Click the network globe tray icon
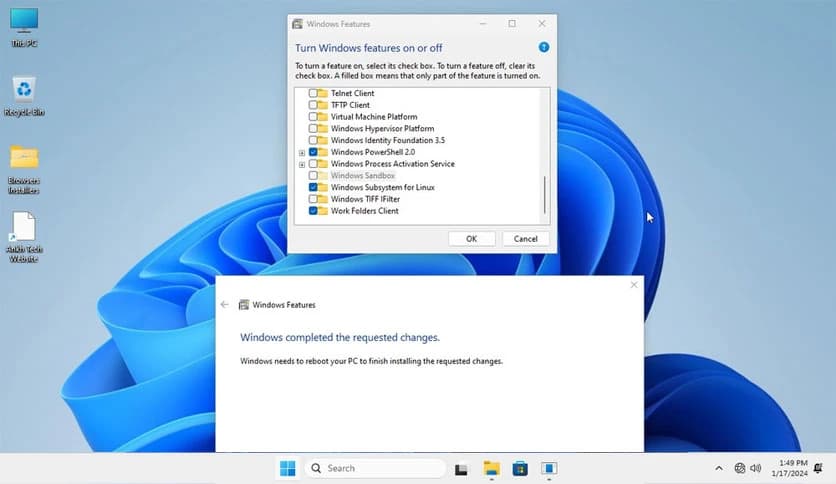The width and height of the screenshot is (836, 484). coord(739,468)
